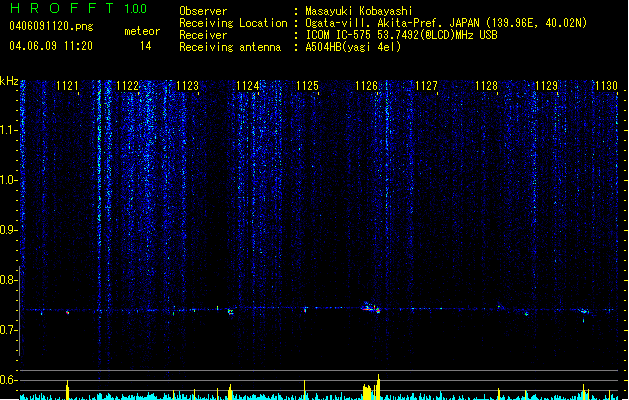
Task: Click the 0.6 kHz axis label
Action: (x=8, y=380)
